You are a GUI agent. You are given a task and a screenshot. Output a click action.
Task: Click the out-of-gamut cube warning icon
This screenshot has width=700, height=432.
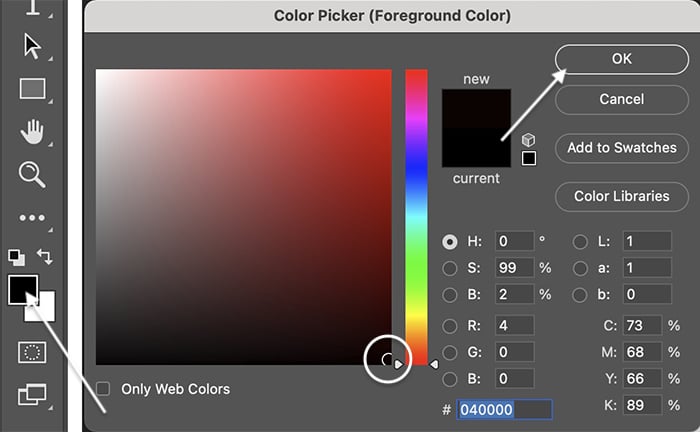[529, 140]
